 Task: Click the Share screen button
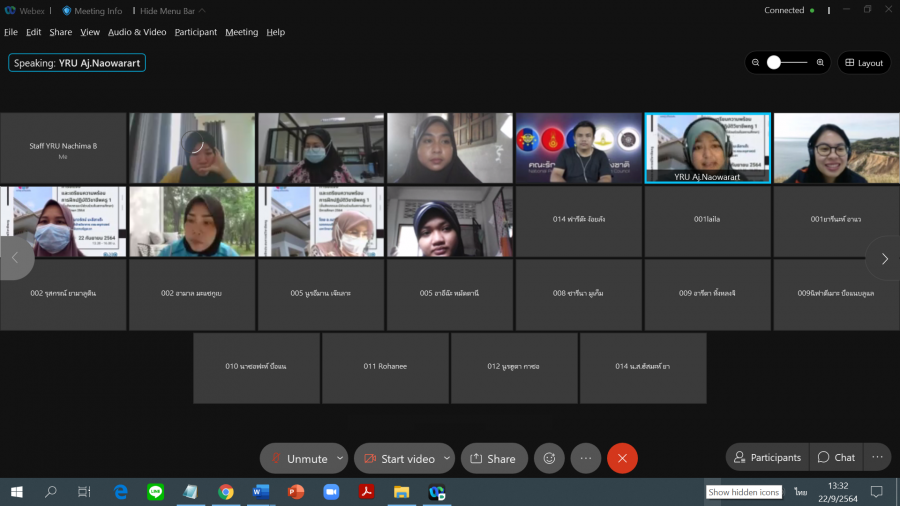click(x=493, y=458)
